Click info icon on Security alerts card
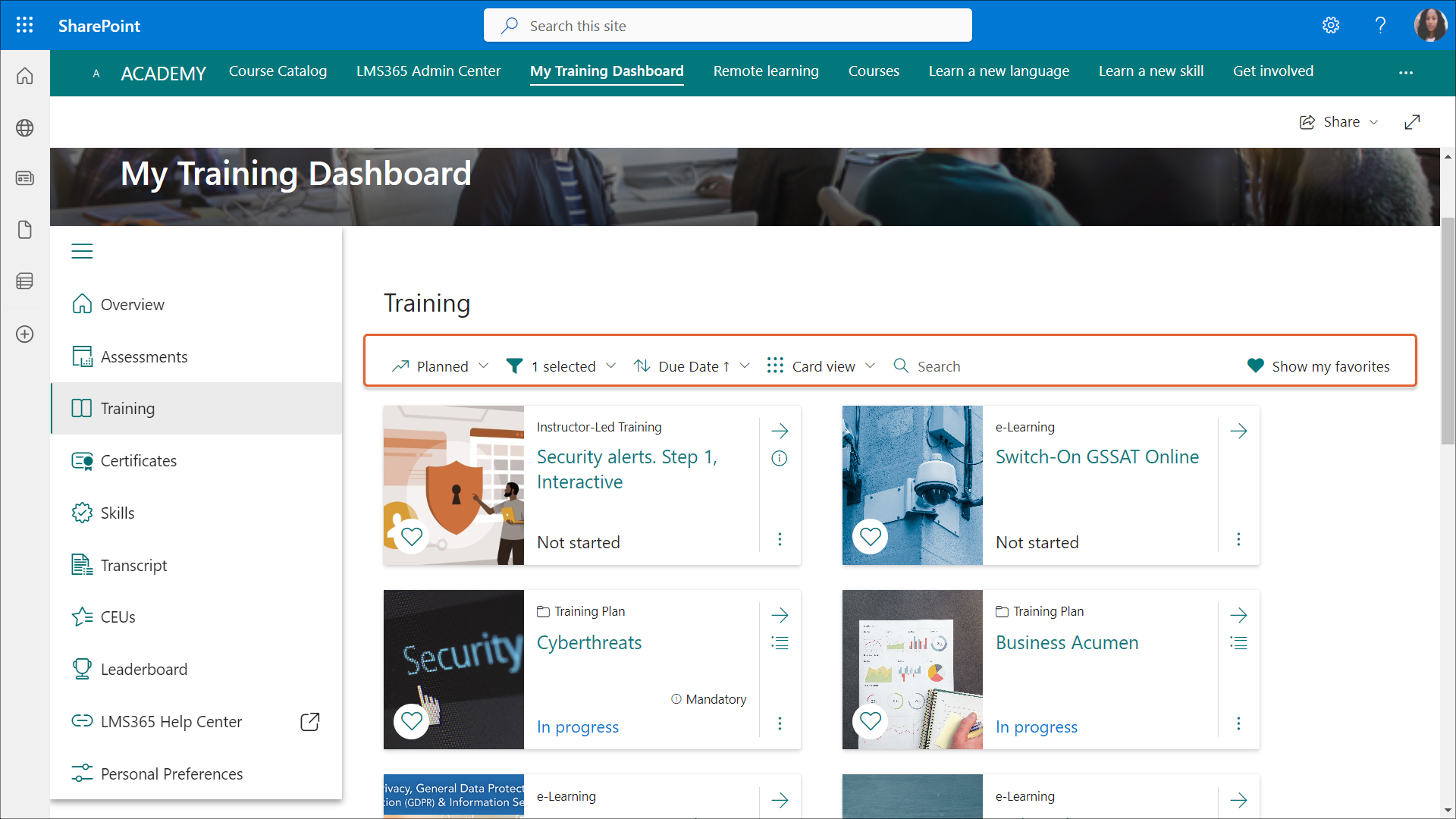The image size is (1456, 819). click(780, 458)
